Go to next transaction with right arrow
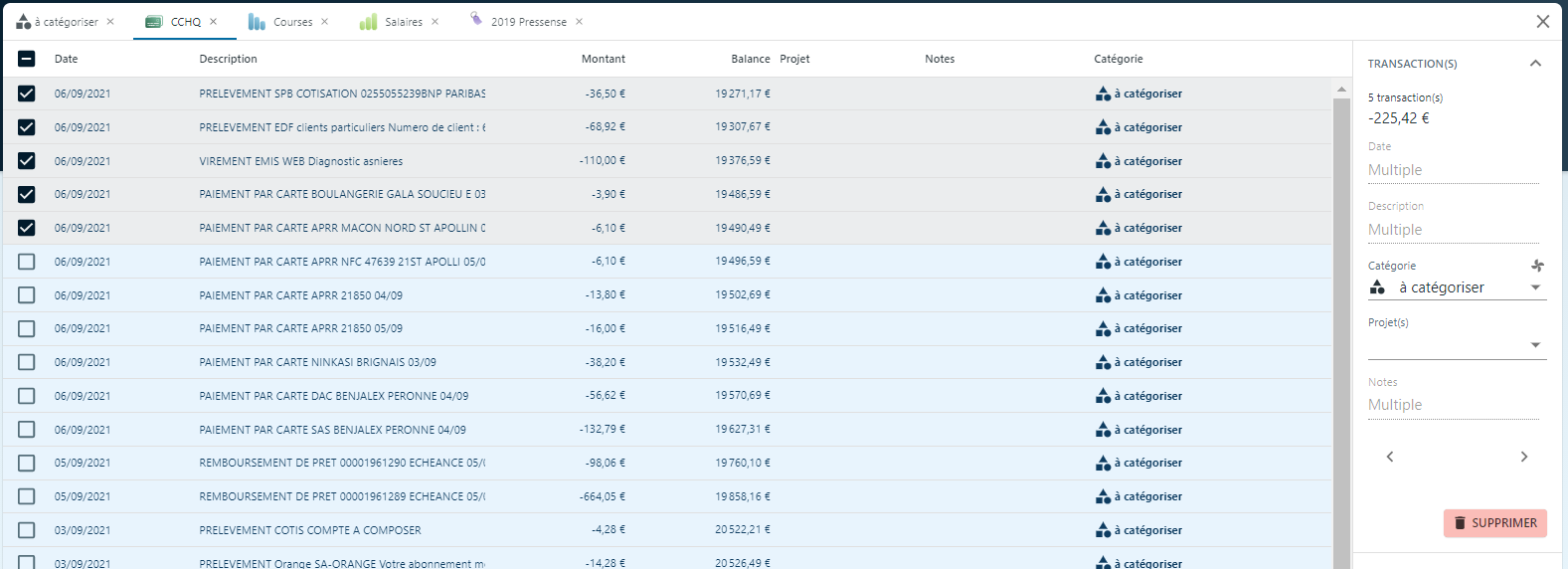1568x569 pixels. click(1523, 457)
